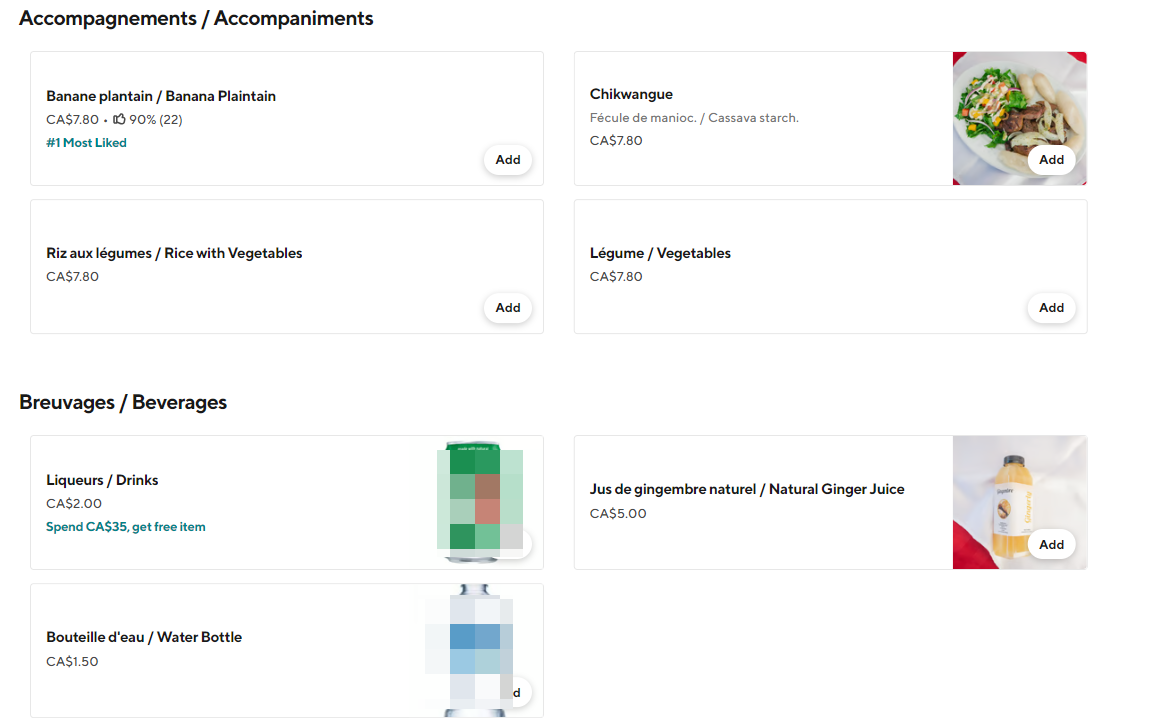Add Riz aux légumes to the cart
The image size is (1172, 724).
(508, 308)
